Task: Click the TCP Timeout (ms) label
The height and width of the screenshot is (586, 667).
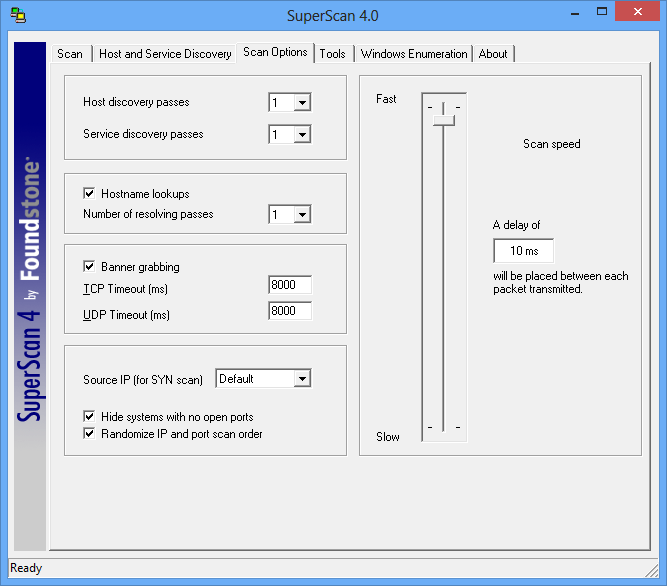Action: point(125,289)
